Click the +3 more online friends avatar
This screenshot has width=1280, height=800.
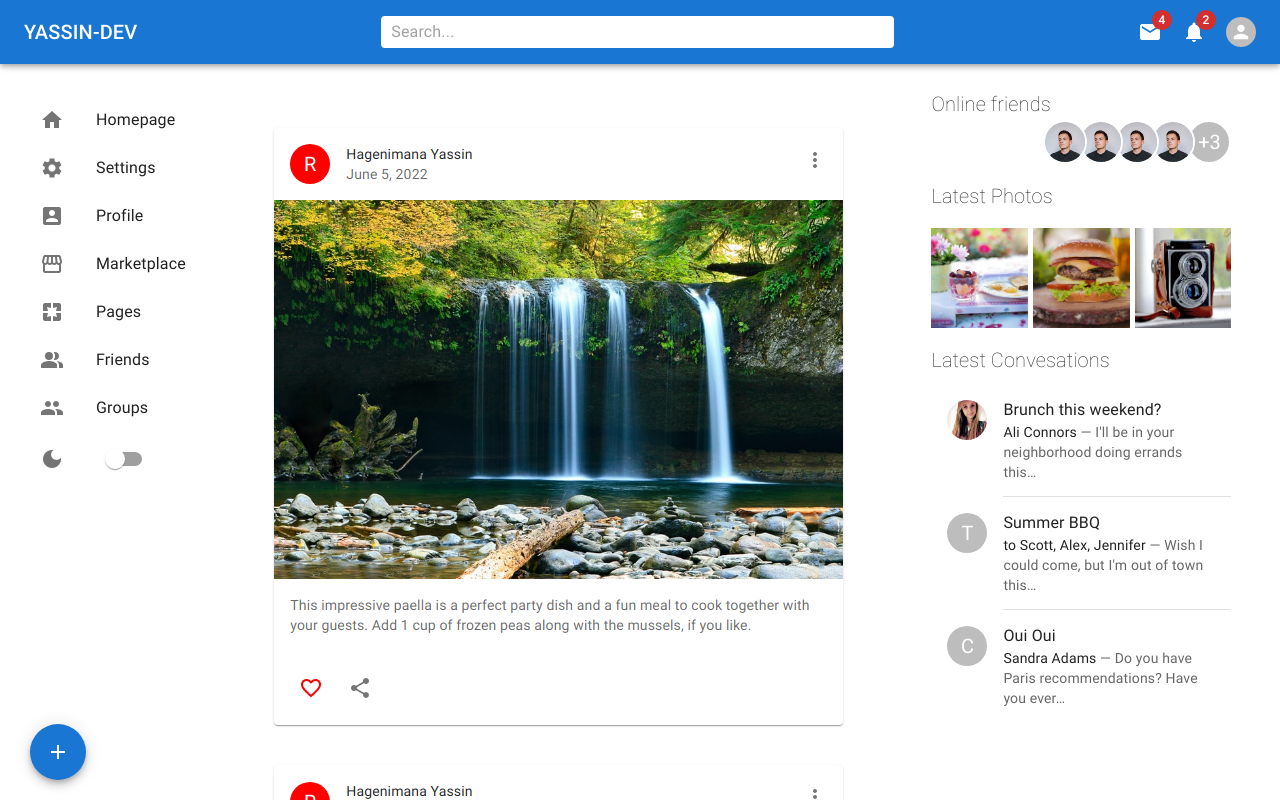tap(1209, 142)
